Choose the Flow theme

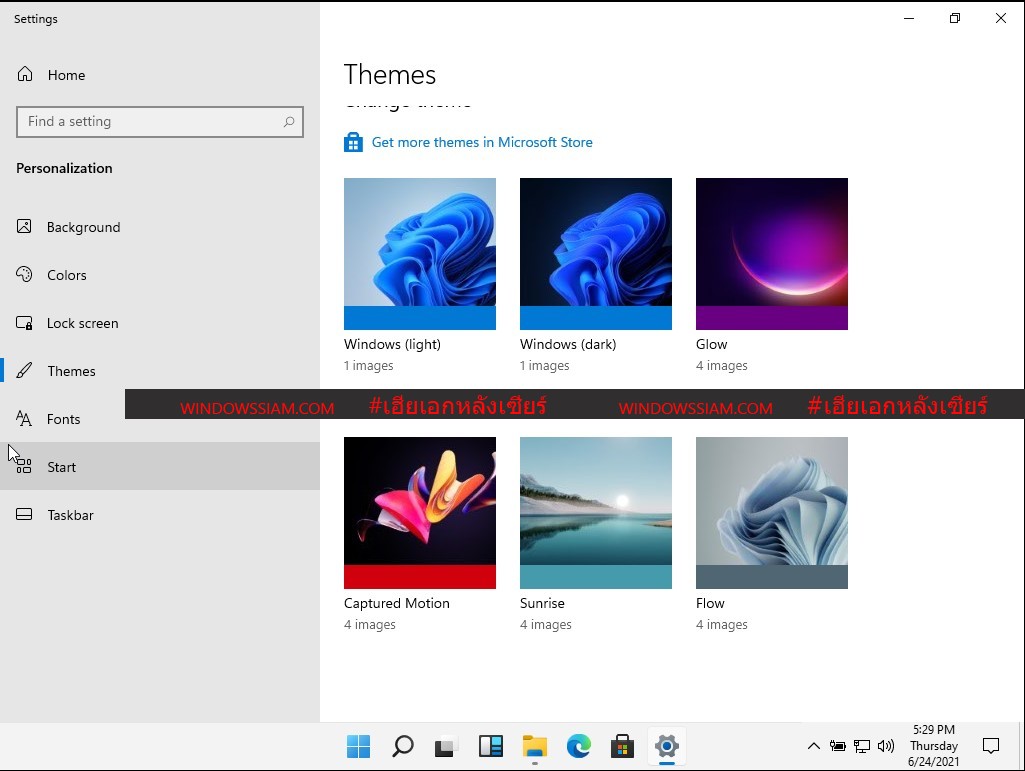pos(771,513)
